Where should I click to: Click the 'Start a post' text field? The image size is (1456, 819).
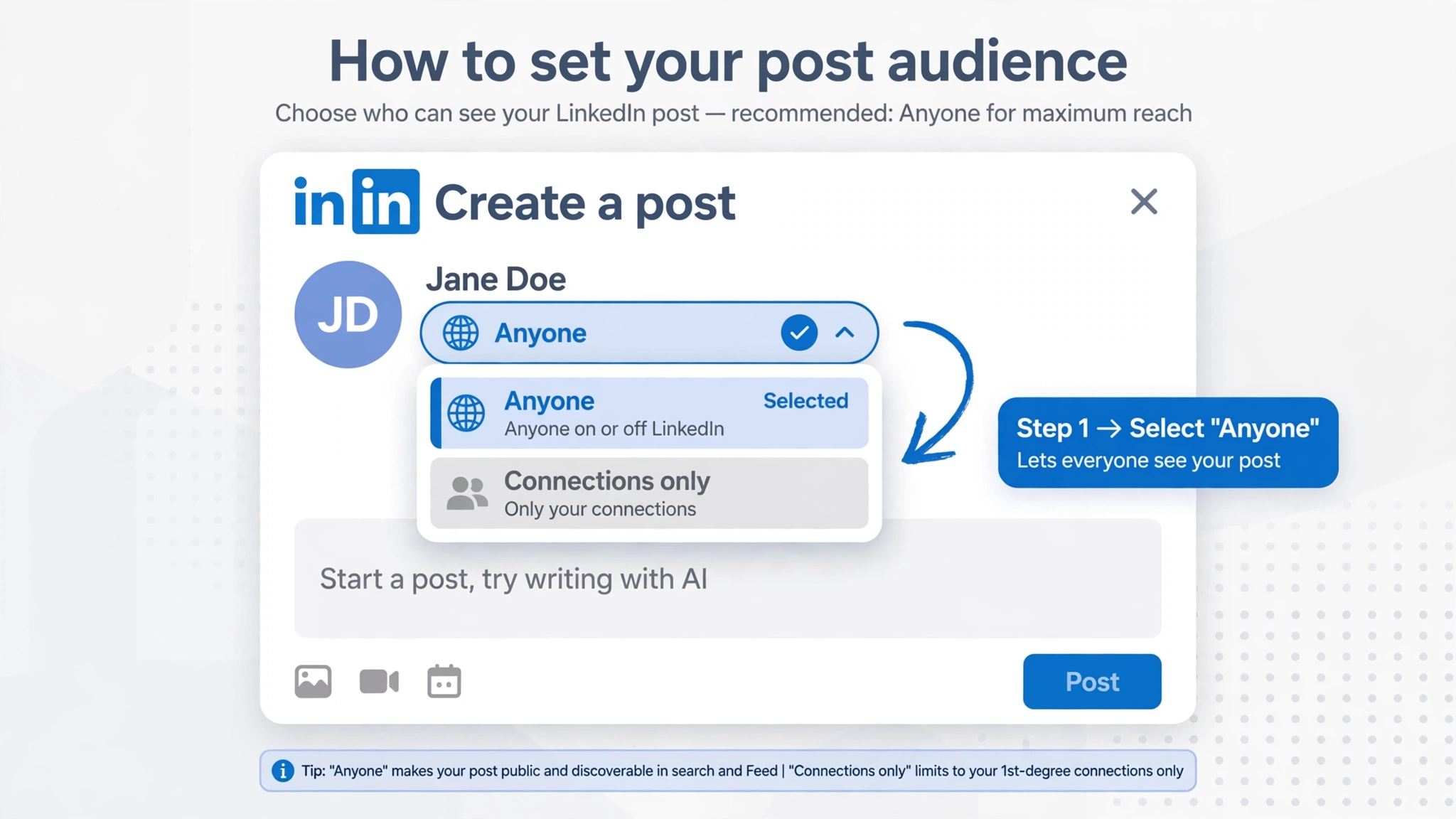[728, 579]
